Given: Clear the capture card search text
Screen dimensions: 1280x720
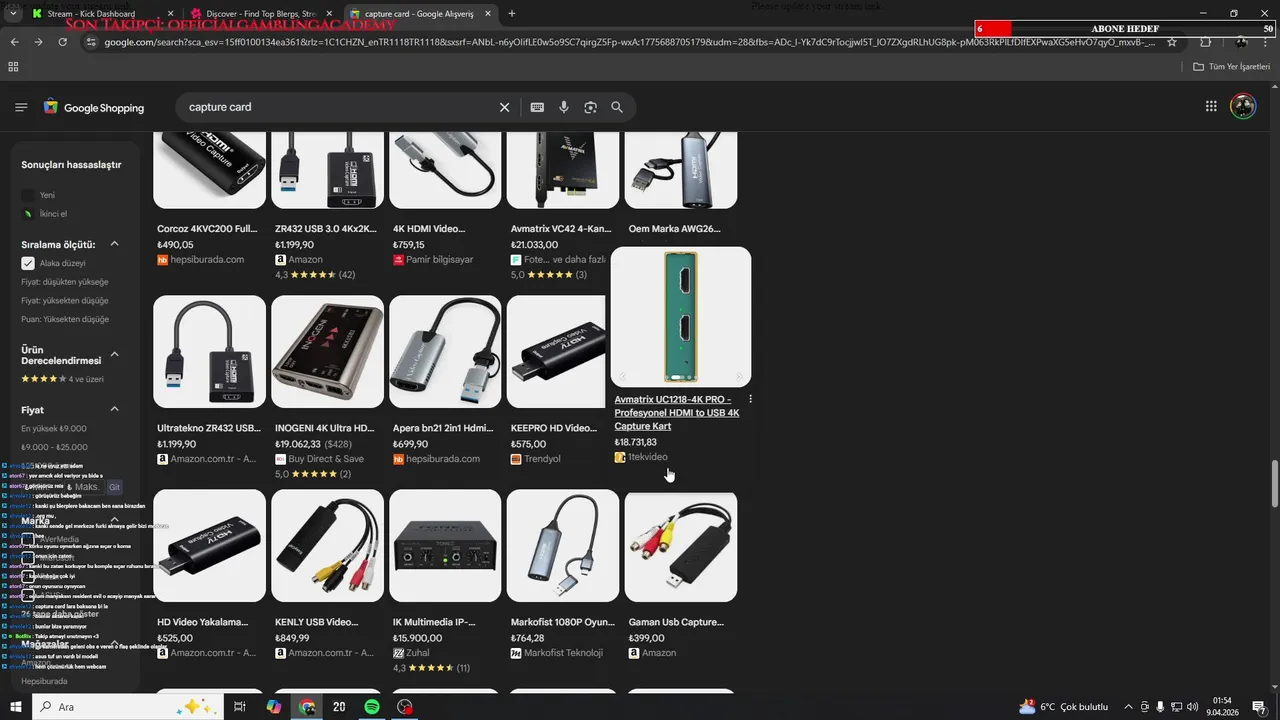Looking at the screenshot, I should click(x=504, y=107).
